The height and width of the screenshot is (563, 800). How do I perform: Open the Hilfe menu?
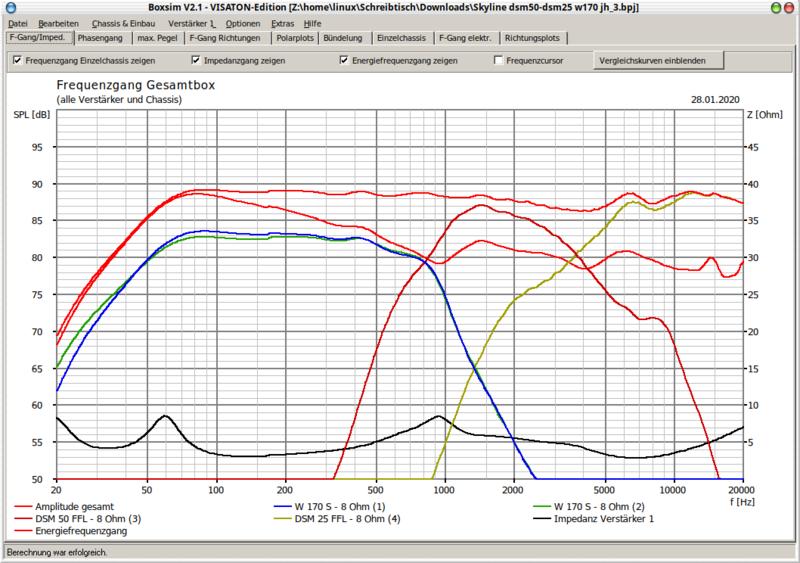[x=313, y=23]
